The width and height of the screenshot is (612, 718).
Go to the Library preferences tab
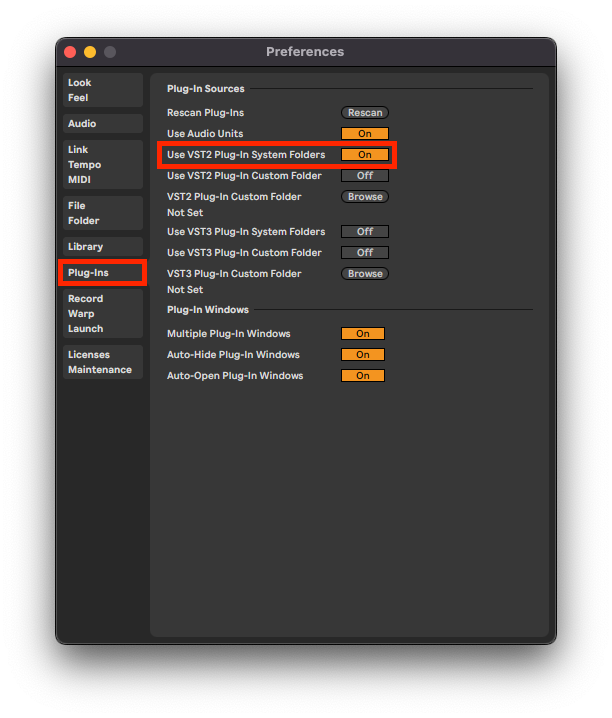click(x=102, y=247)
